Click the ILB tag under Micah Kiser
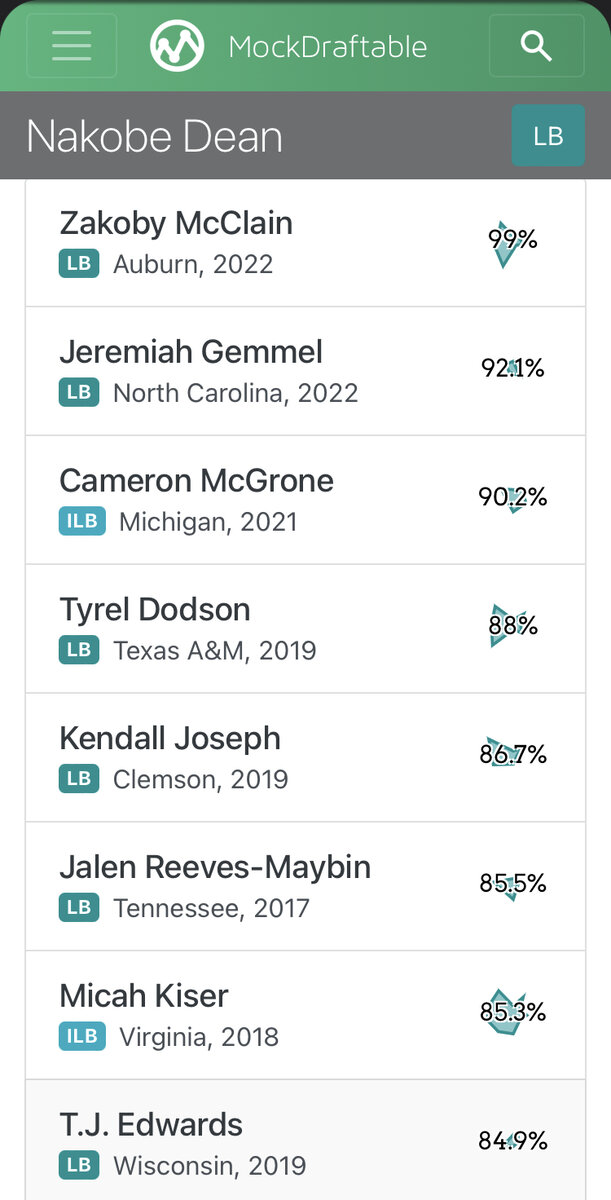Viewport: 611px width, 1200px height. point(82,1037)
